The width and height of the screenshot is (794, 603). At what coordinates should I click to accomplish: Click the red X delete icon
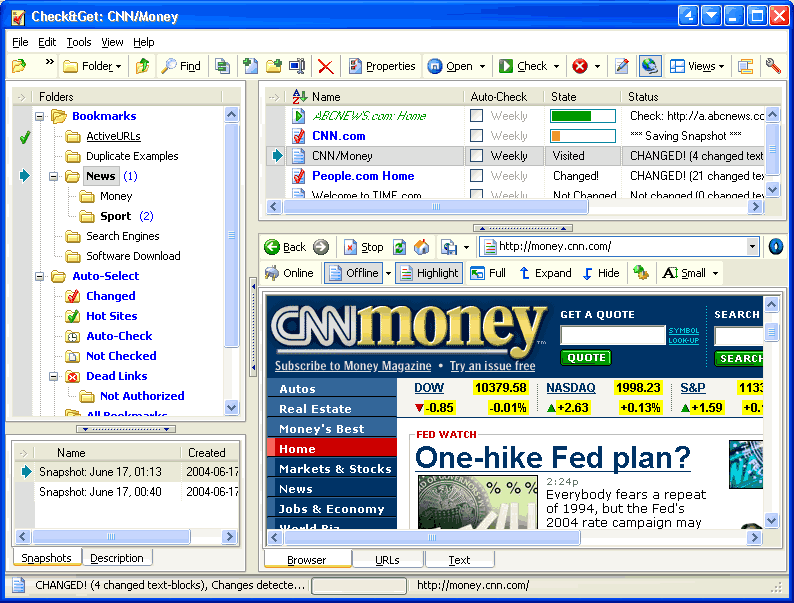[x=325, y=67]
